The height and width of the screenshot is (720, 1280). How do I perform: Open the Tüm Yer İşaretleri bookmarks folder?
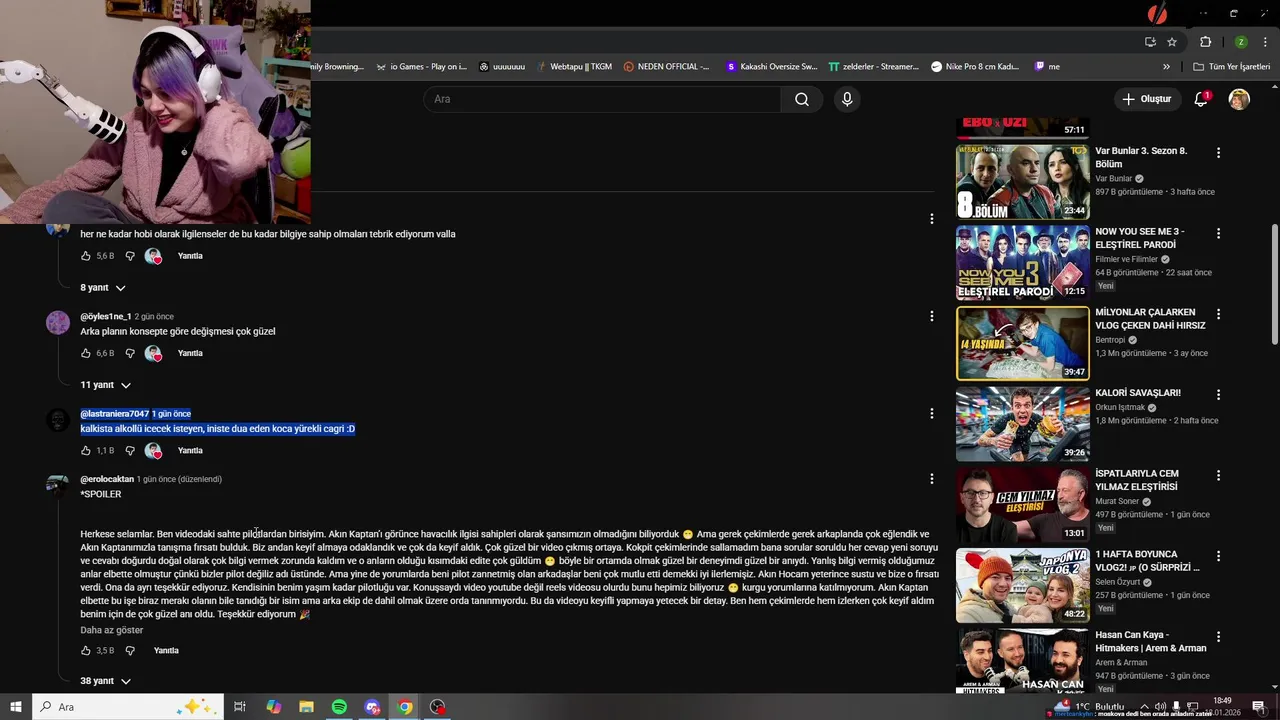click(x=1231, y=67)
